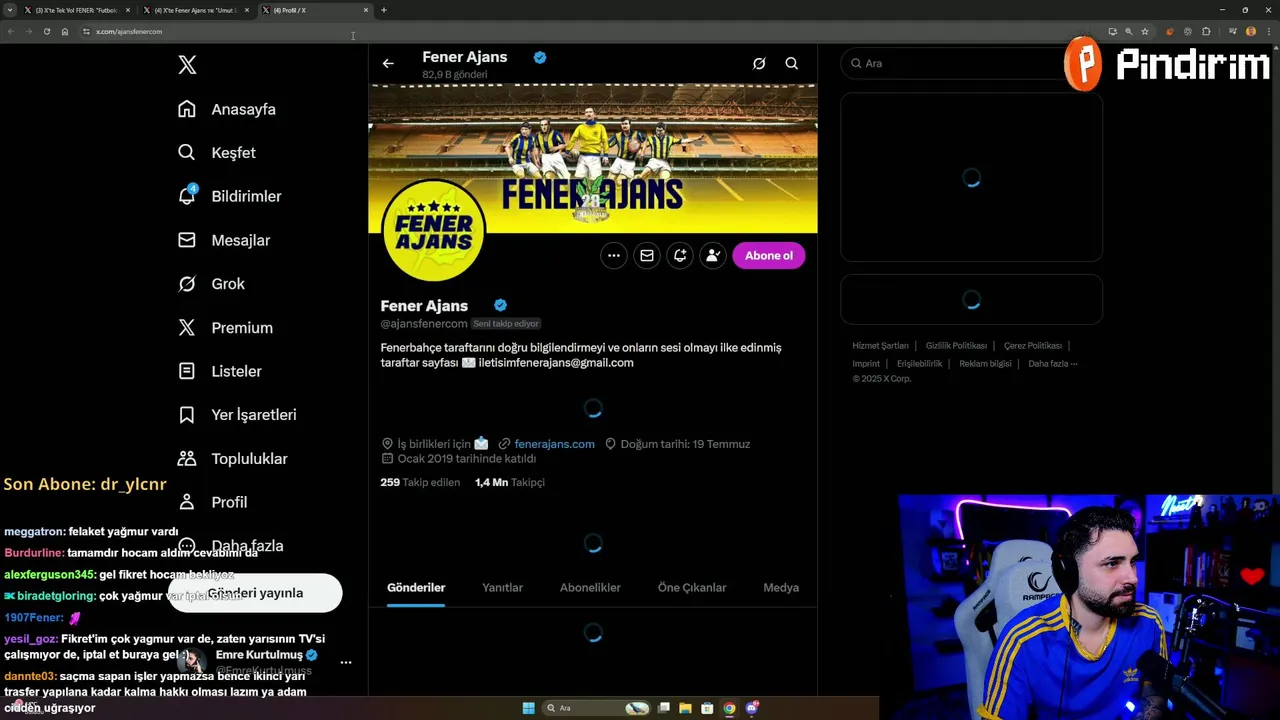
Task: Open Bildirimler bell icon
Action: (187, 196)
